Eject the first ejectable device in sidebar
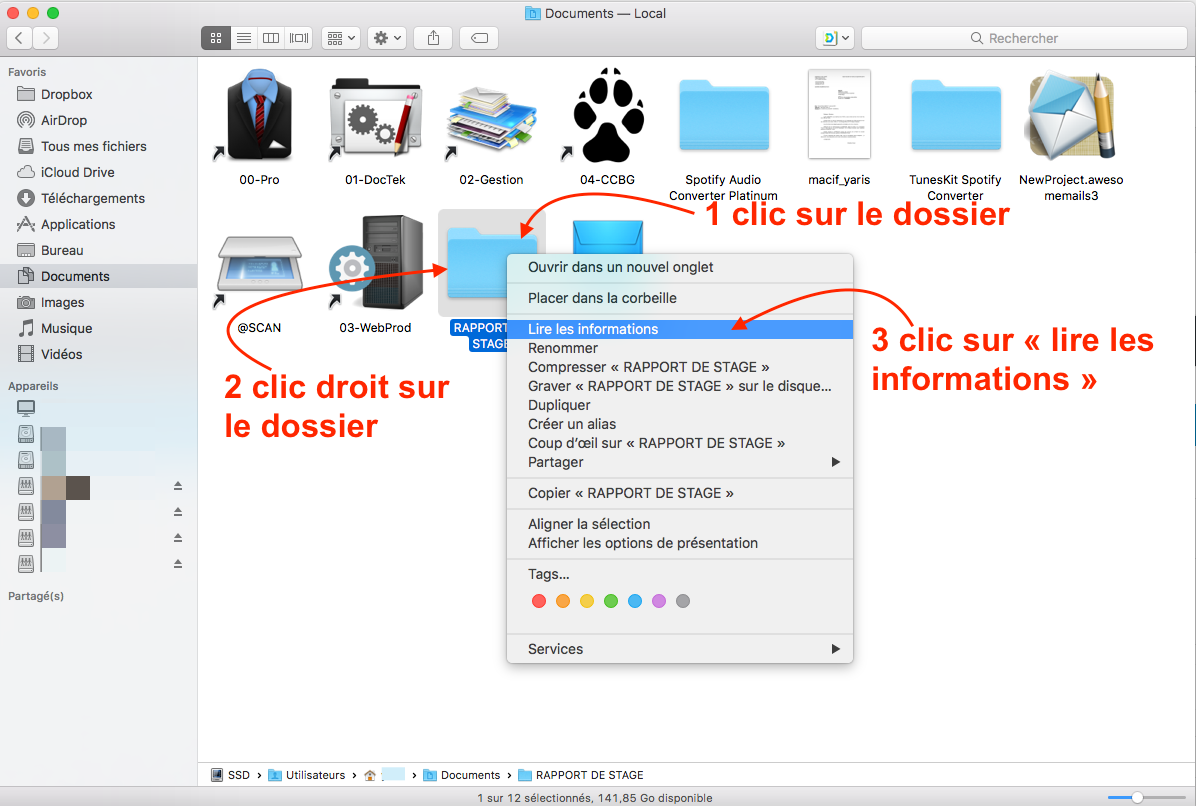The height and width of the screenshot is (806, 1196). [178, 486]
